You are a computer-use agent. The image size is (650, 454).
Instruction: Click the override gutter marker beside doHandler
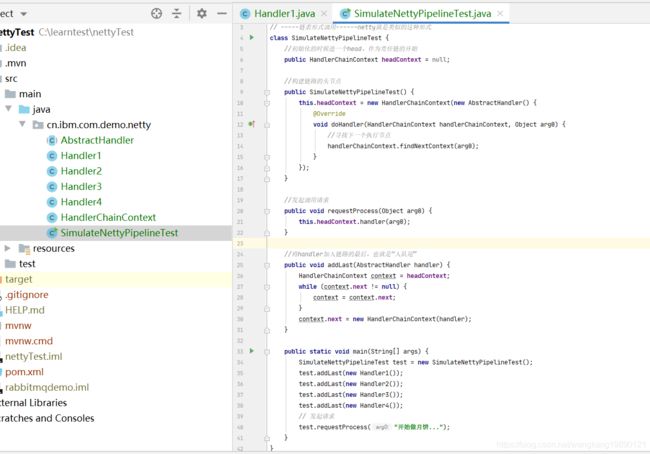coord(252,124)
